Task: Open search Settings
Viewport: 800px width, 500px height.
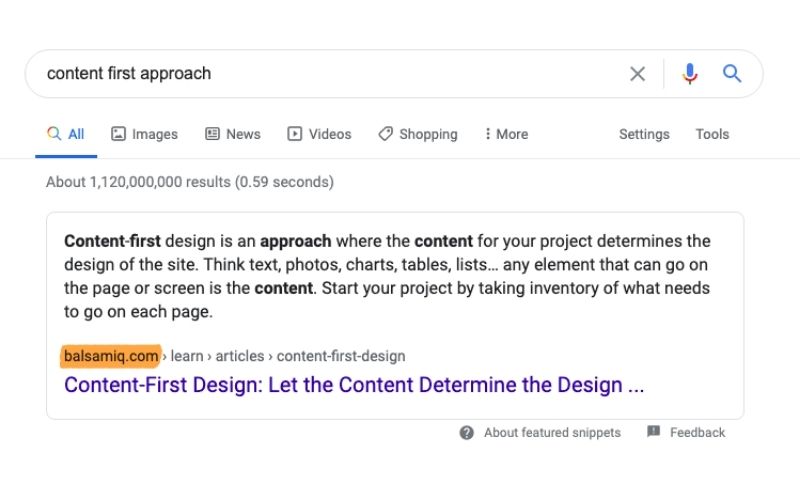Action: point(644,134)
